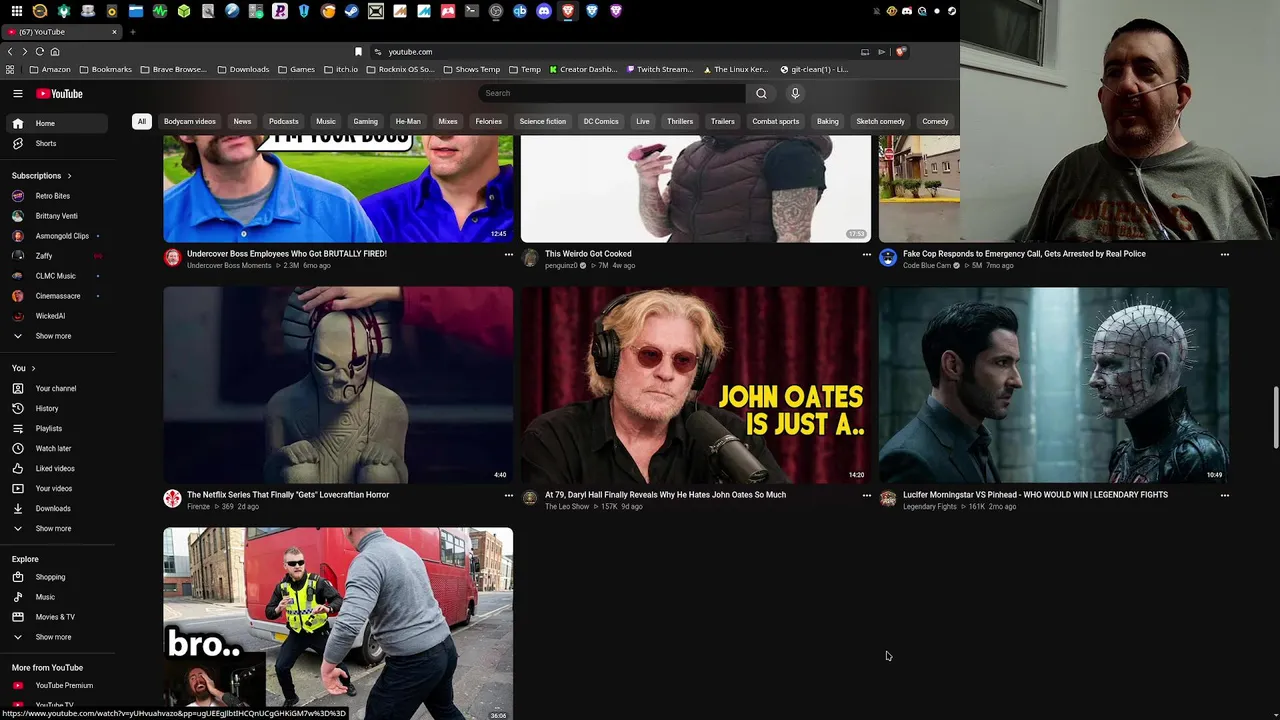Open more options for Undercover Boss video
The width and height of the screenshot is (1280, 720).
pyautogui.click(x=508, y=254)
